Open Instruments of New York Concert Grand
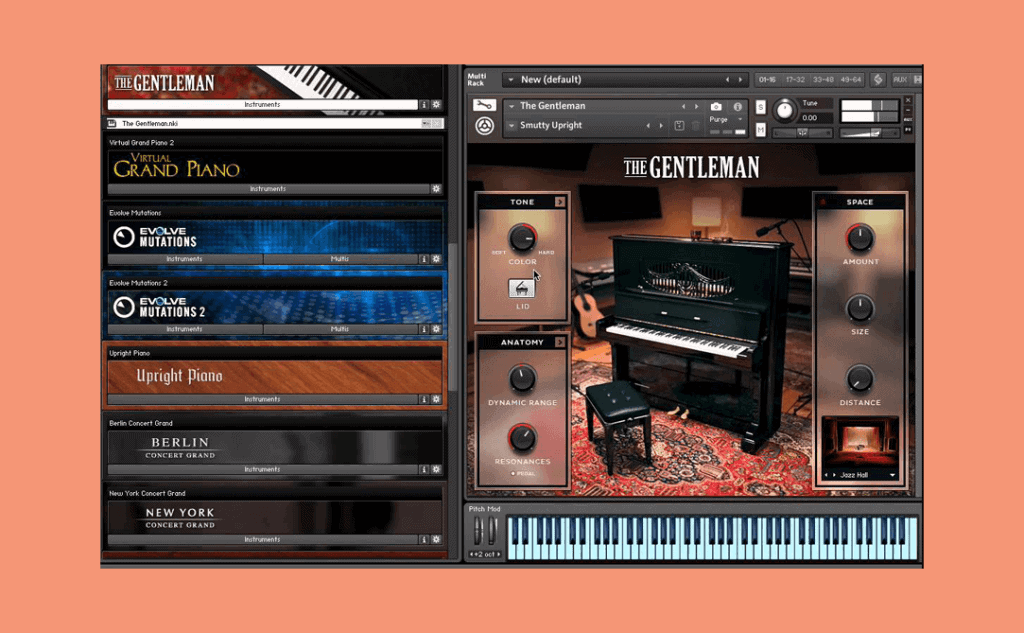This screenshot has height=633, width=1024. pyautogui.click(x=263, y=540)
